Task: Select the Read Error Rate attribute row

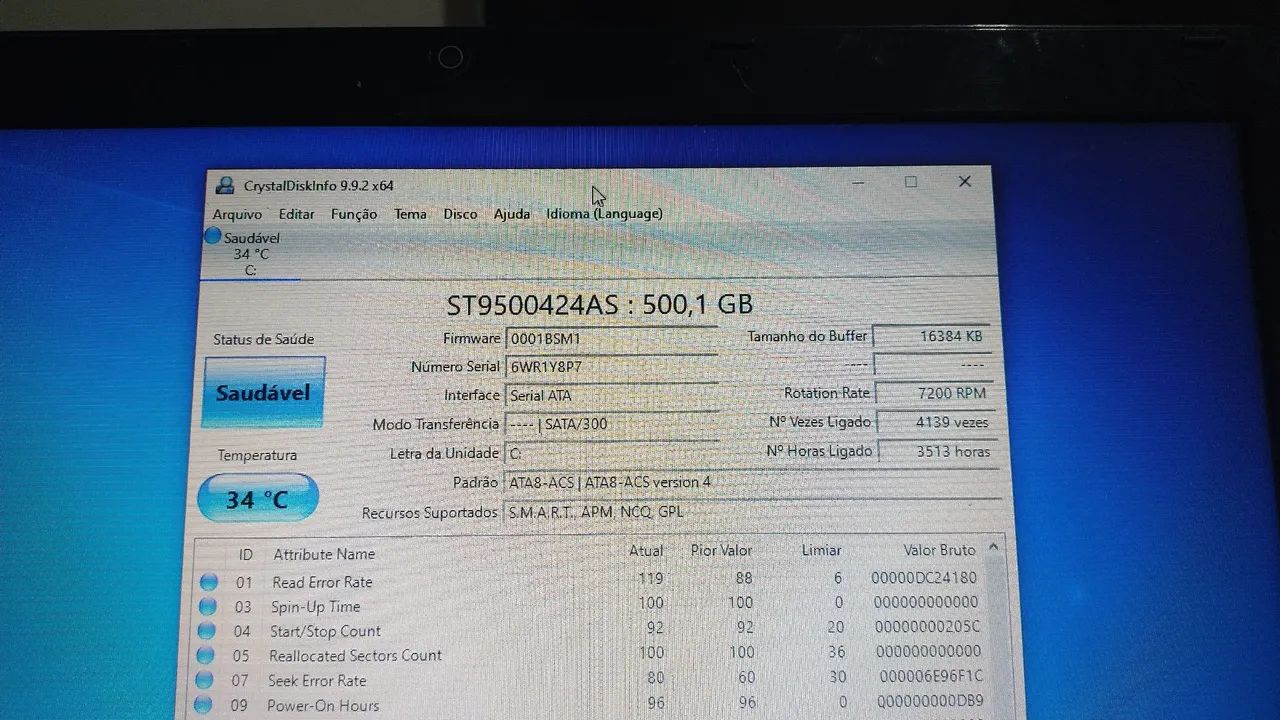Action: click(590, 580)
